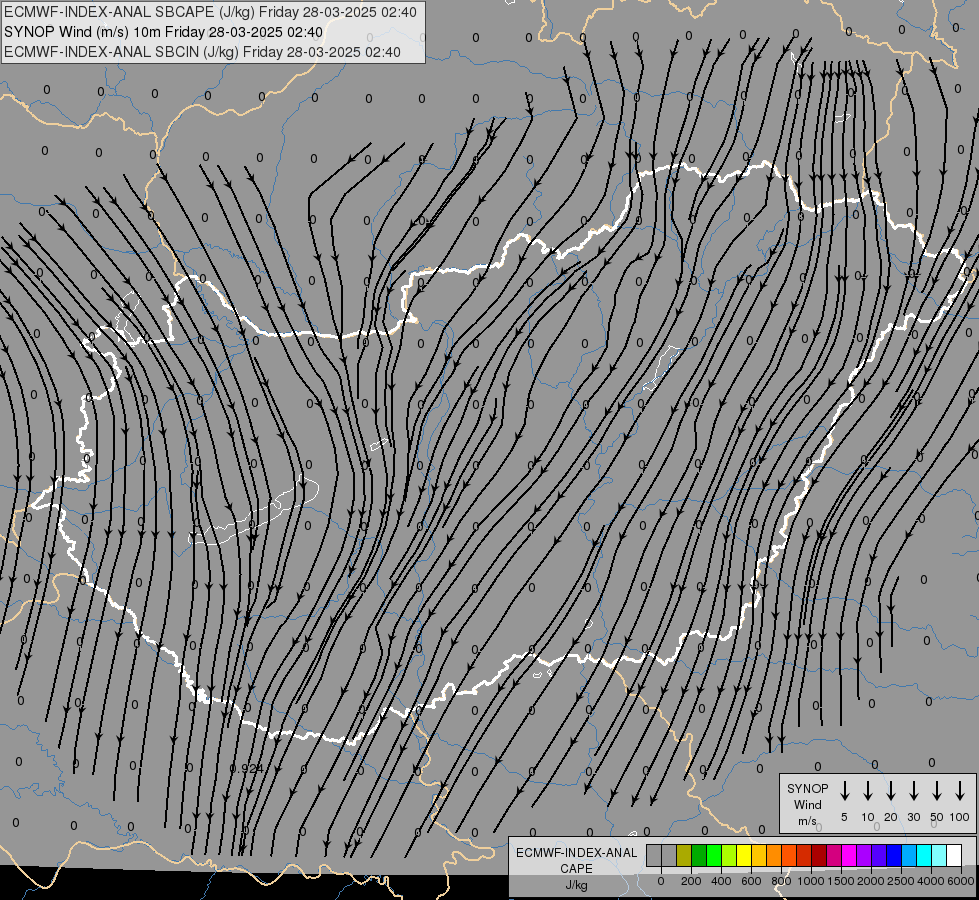This screenshot has width=979, height=900.
Task: Pick the dark green CAPE legend swatch
Action: coord(699,855)
